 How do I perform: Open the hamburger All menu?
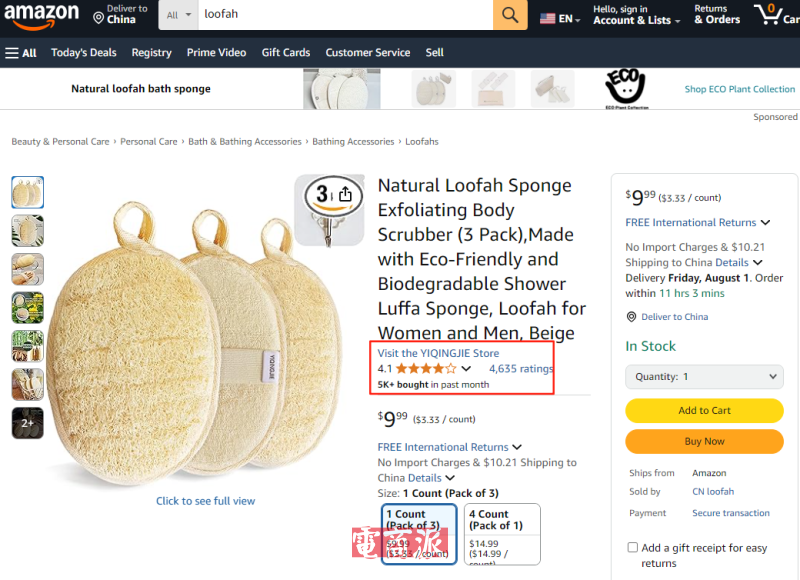coord(21,53)
